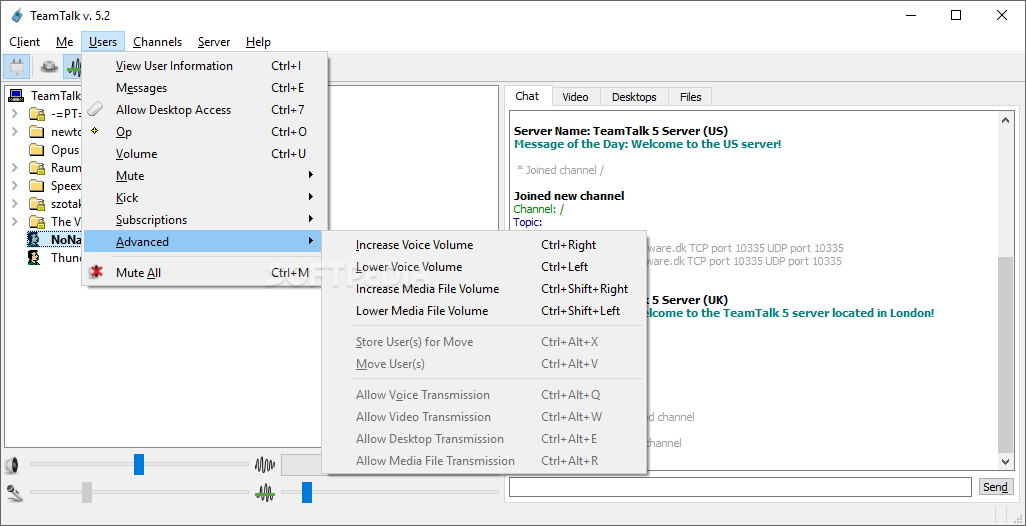Select the Advanced submenu entry
This screenshot has height=526, width=1026.
[x=204, y=241]
